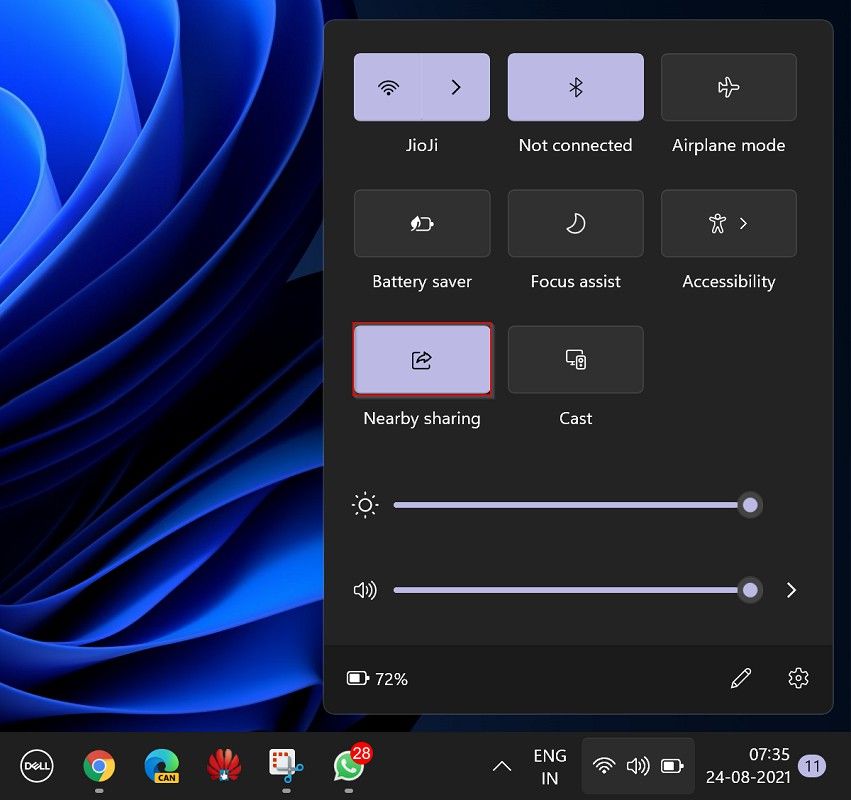
Task: Expand the JioJi Wi-Fi network list
Action: (456, 87)
